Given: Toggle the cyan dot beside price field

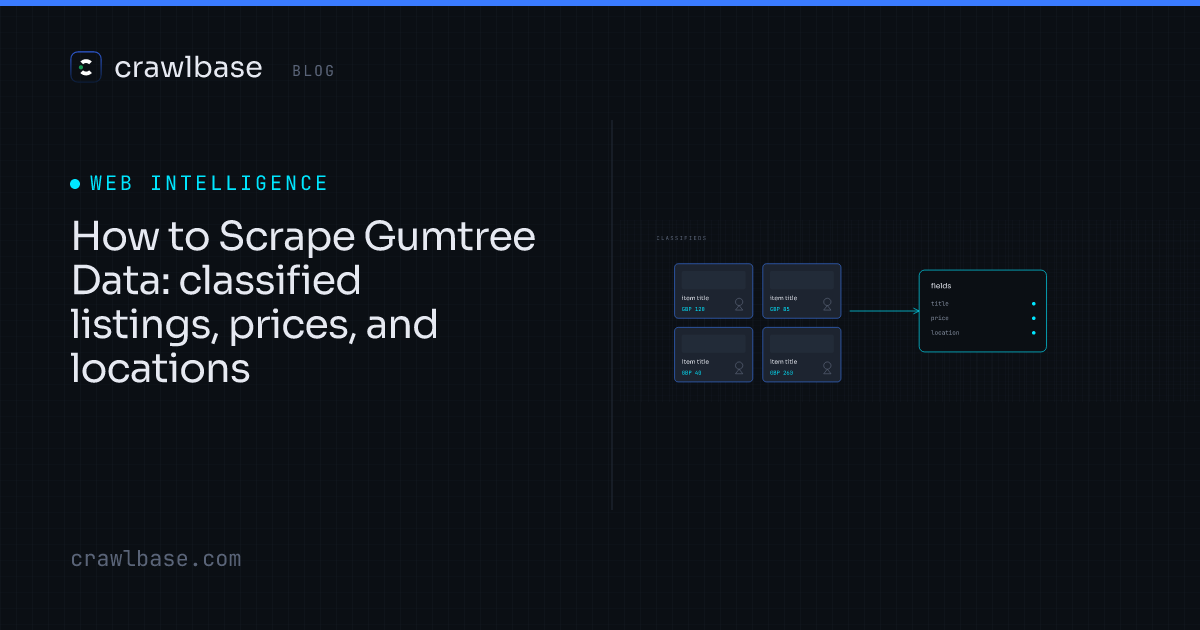Looking at the screenshot, I should coord(1033,318).
